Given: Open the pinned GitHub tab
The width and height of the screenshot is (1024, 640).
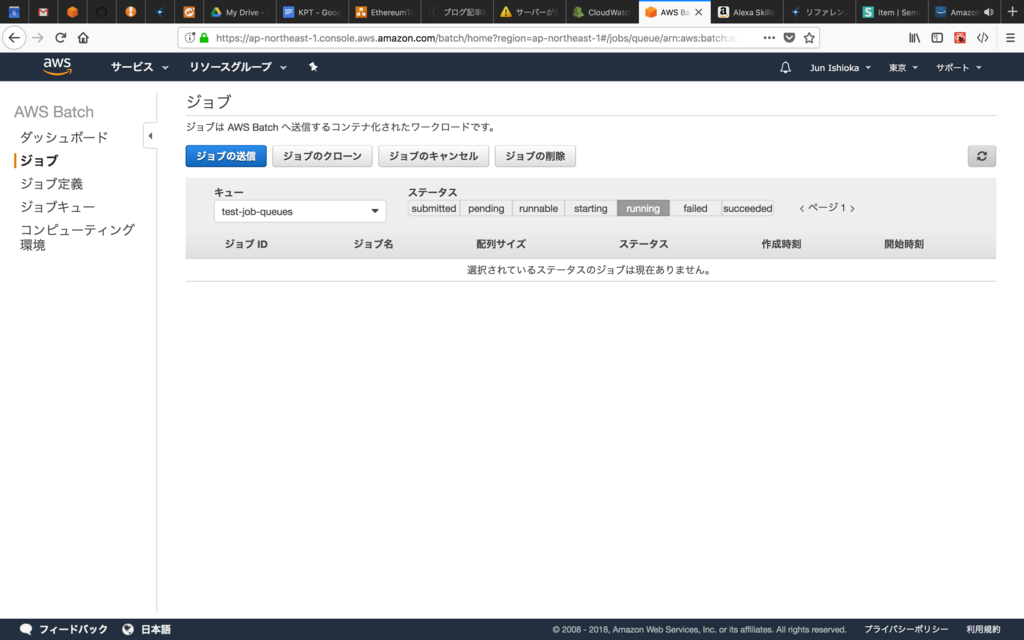Looking at the screenshot, I should click(x=101, y=12).
